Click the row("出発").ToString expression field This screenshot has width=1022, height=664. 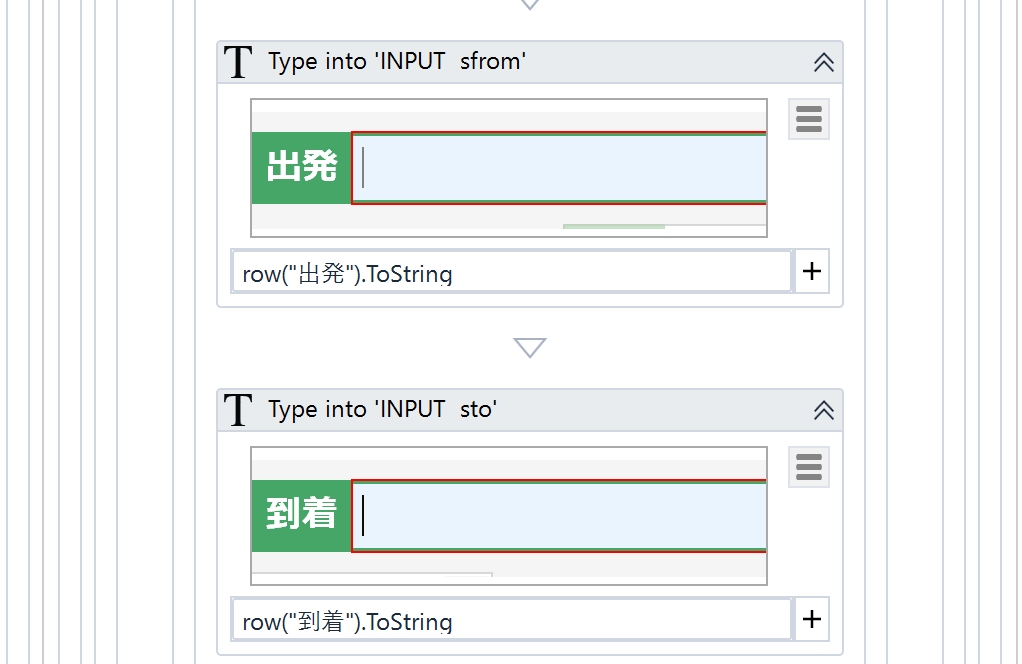[x=512, y=272]
